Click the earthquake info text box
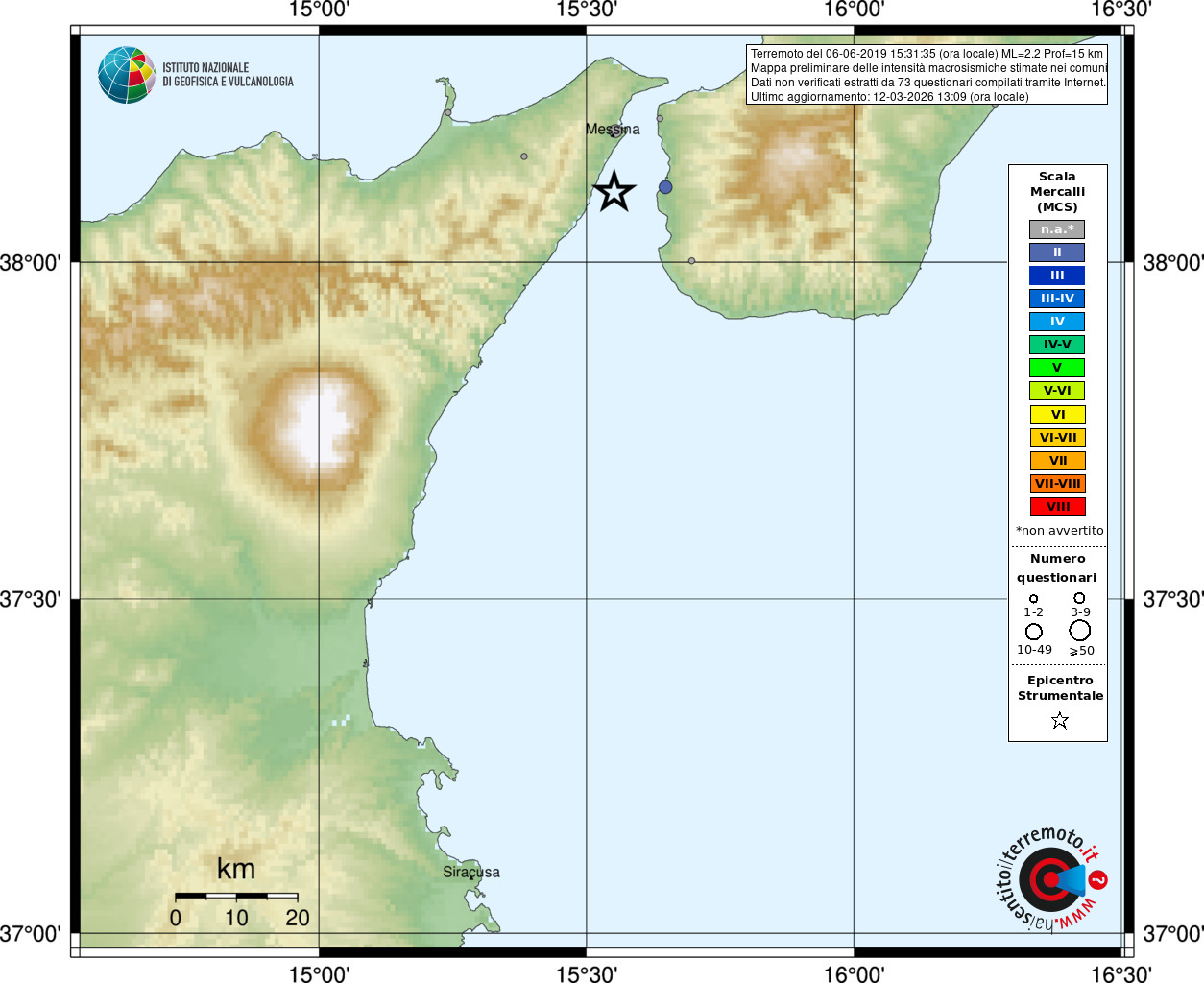 (927, 75)
